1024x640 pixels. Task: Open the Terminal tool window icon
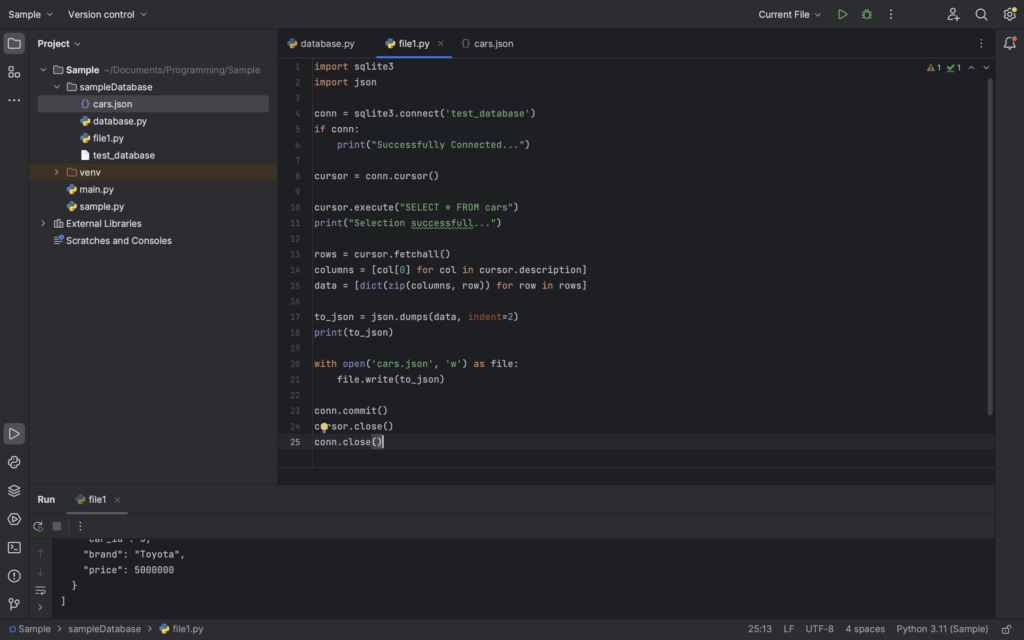click(13, 547)
